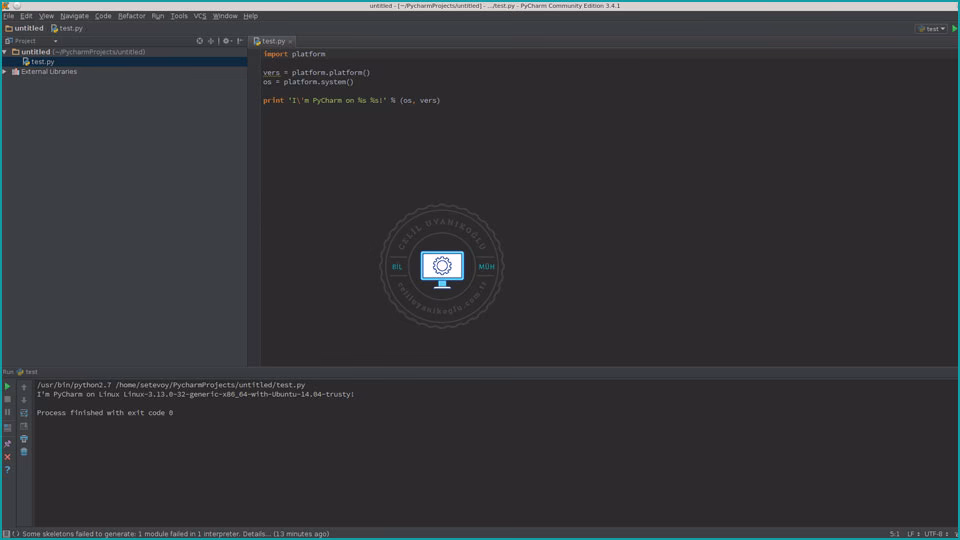Open the File menu
The height and width of the screenshot is (540, 960).
tap(9, 16)
